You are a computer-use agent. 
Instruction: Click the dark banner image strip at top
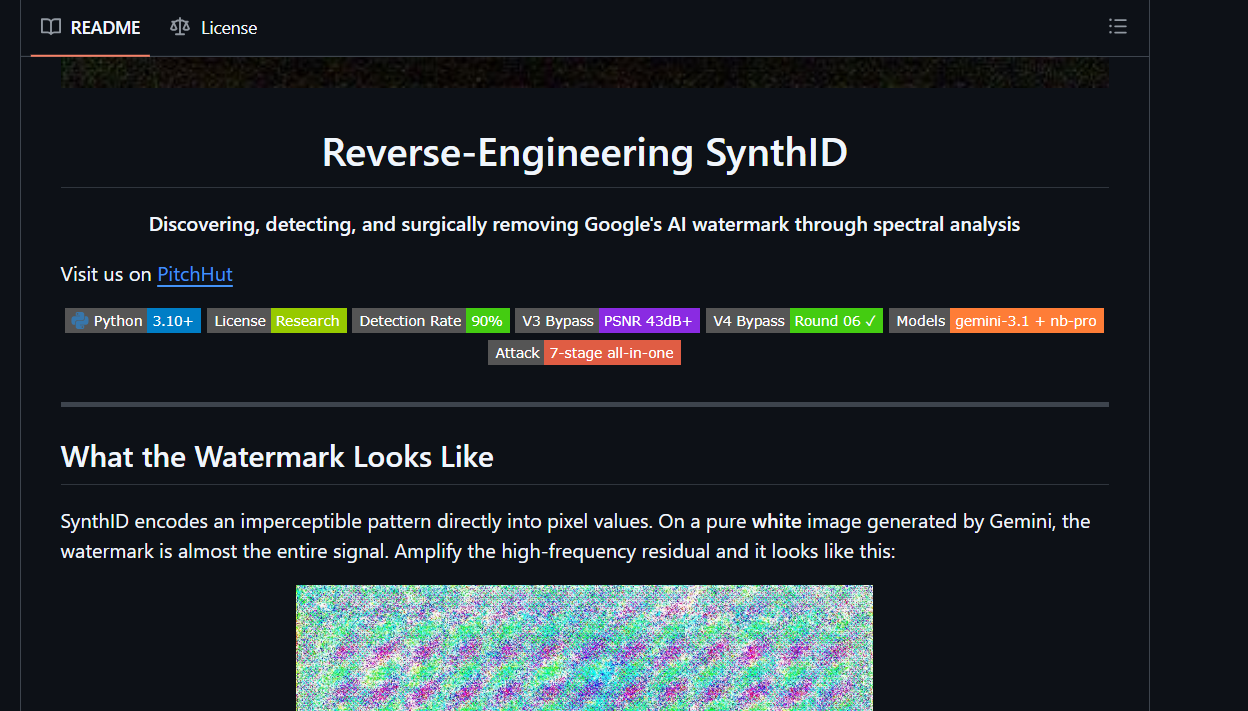point(584,73)
